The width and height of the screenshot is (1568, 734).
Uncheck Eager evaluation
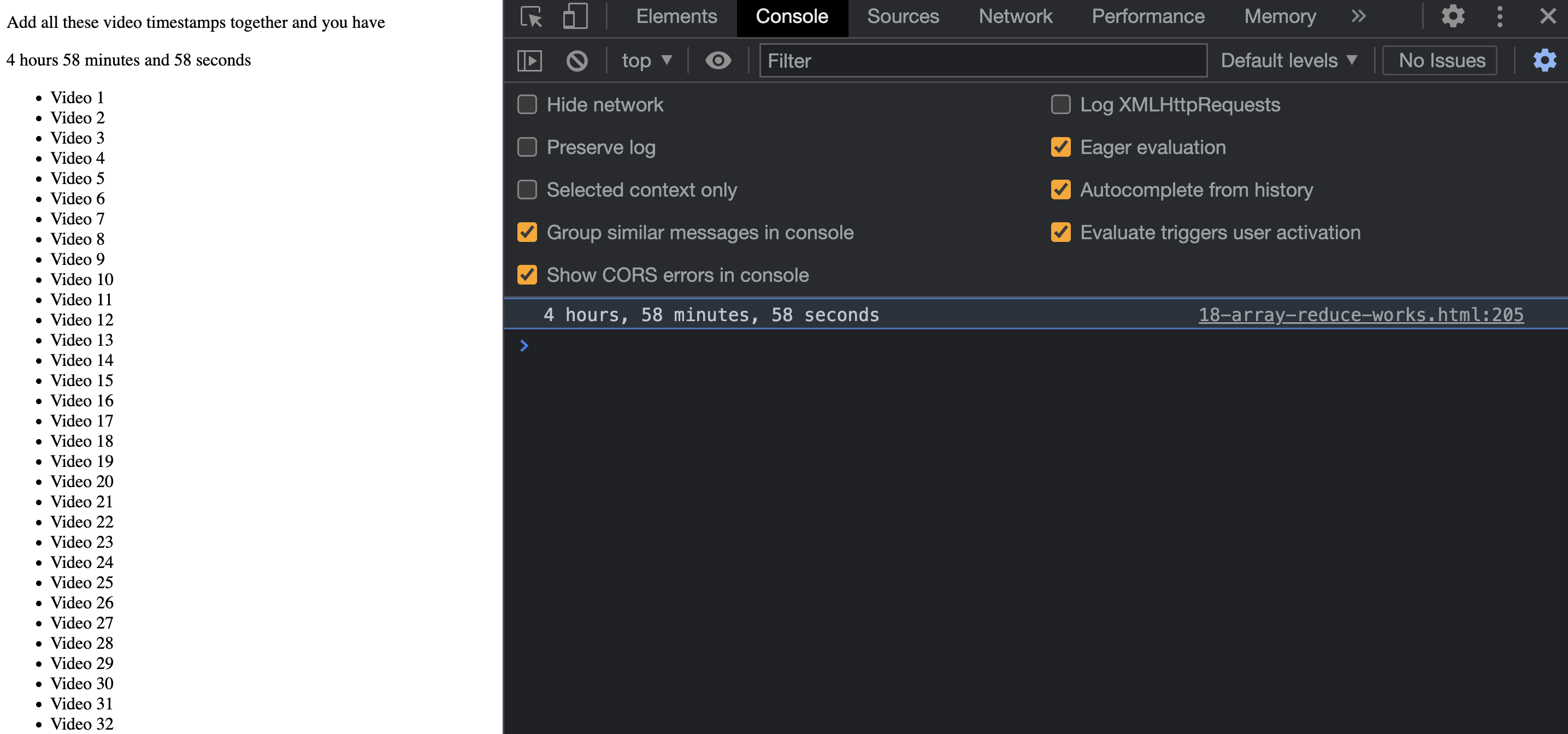click(x=1061, y=147)
